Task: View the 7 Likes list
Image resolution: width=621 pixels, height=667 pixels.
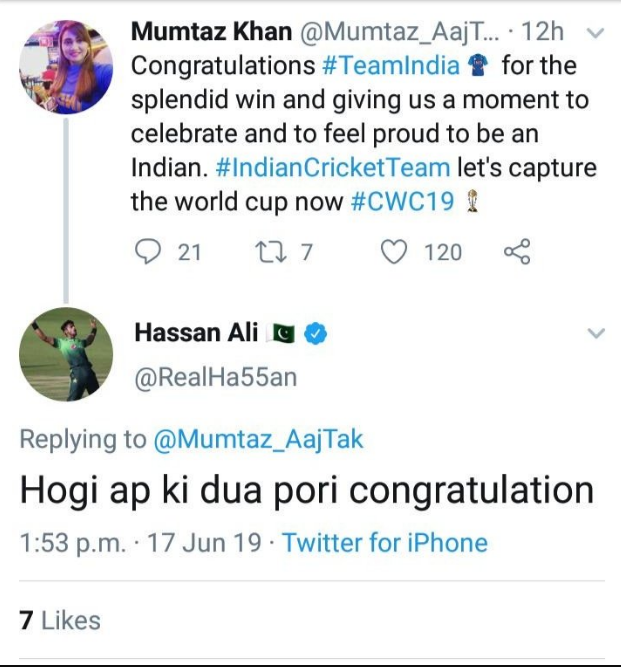Action: coord(60,620)
